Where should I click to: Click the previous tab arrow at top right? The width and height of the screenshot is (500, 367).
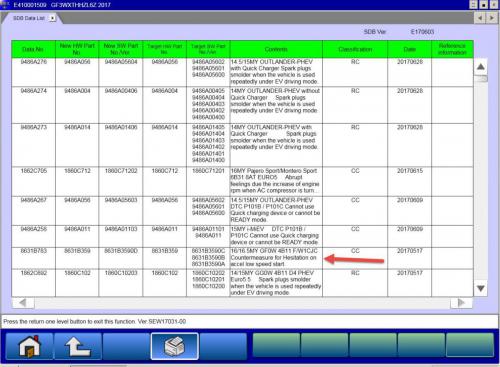(480, 18)
